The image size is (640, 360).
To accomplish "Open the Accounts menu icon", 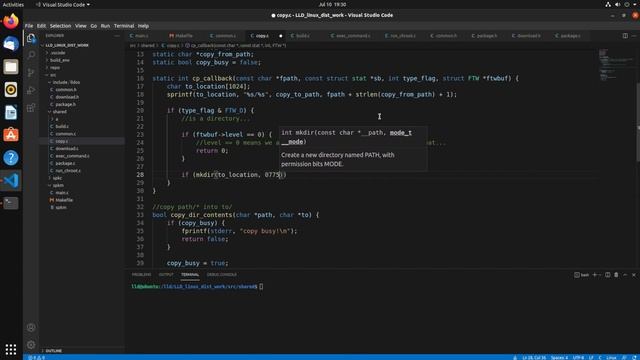I will pyautogui.click(x=31, y=327).
